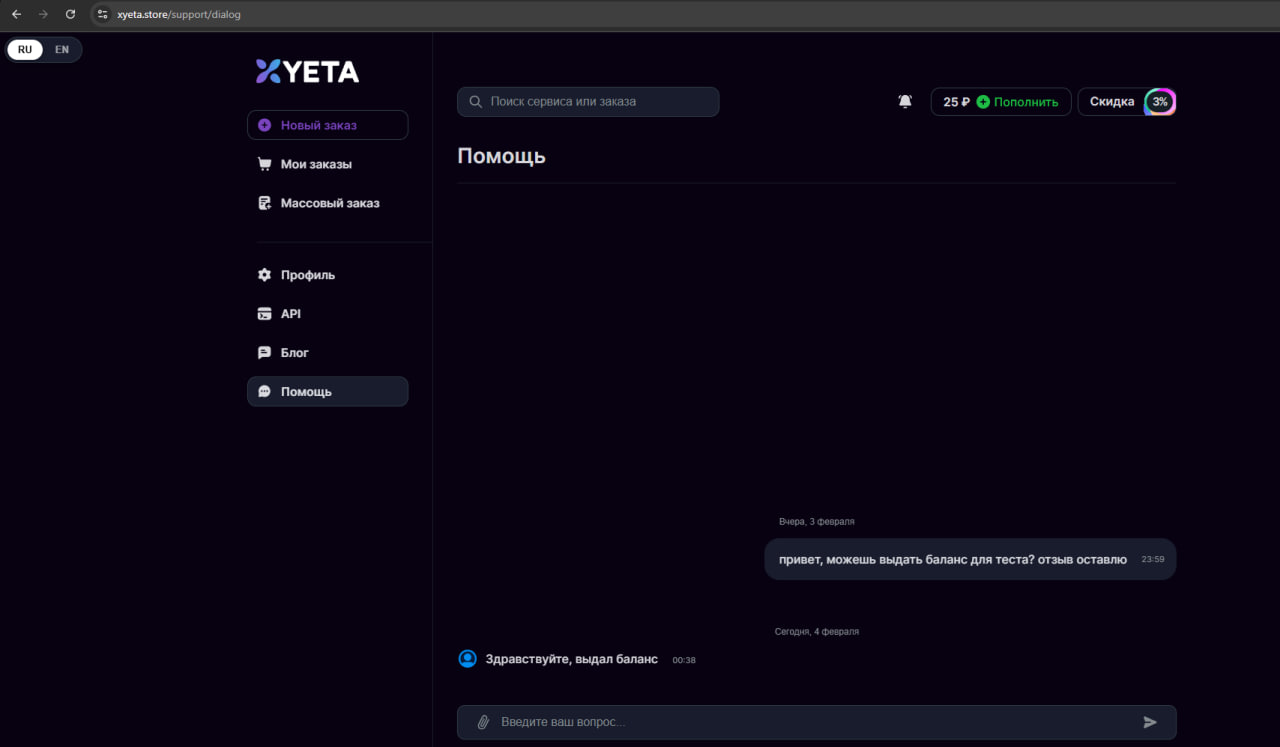Click the green plus top-up icon
This screenshot has width=1280, height=747.
point(983,102)
